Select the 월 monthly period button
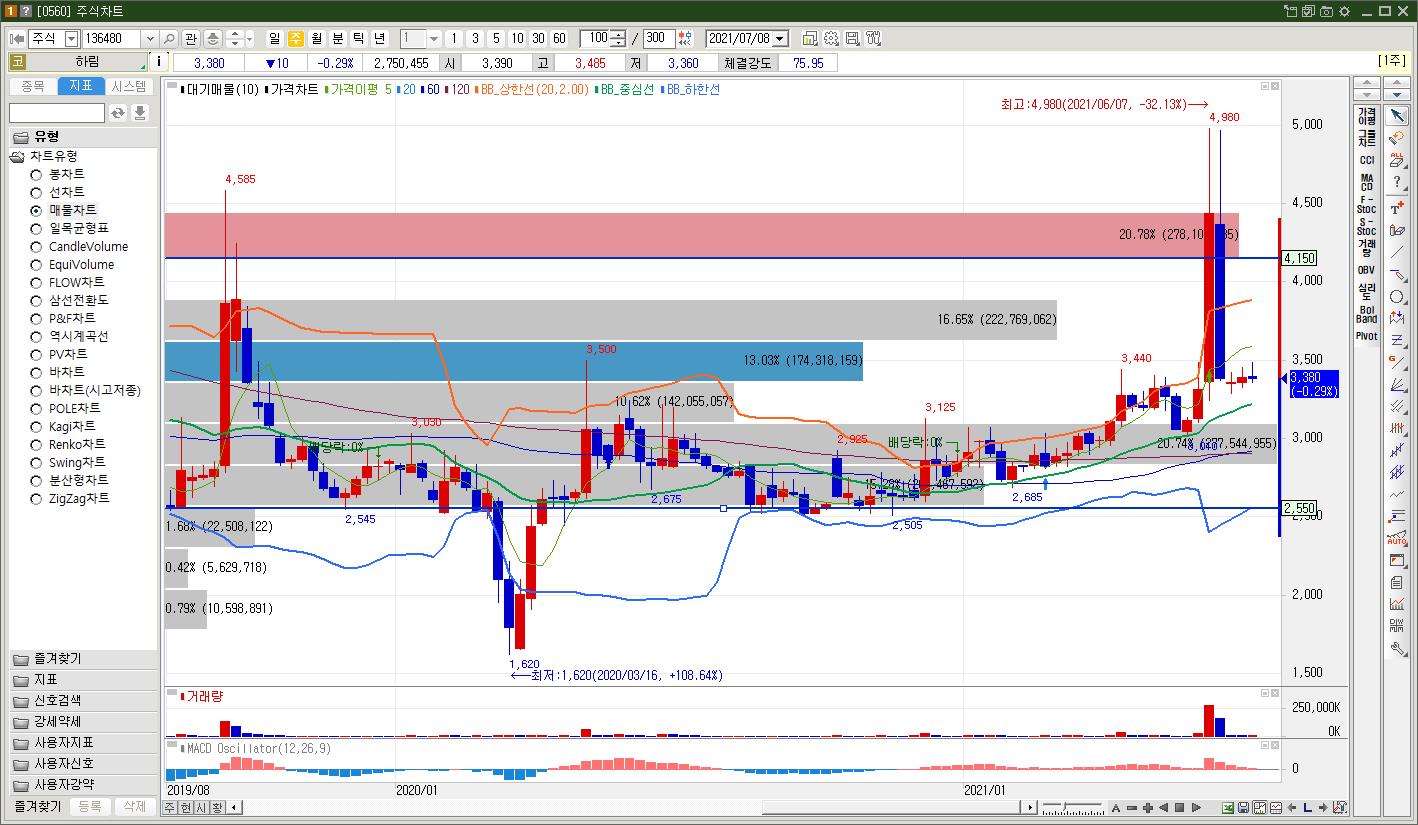The width and height of the screenshot is (1418, 825). 317,39
